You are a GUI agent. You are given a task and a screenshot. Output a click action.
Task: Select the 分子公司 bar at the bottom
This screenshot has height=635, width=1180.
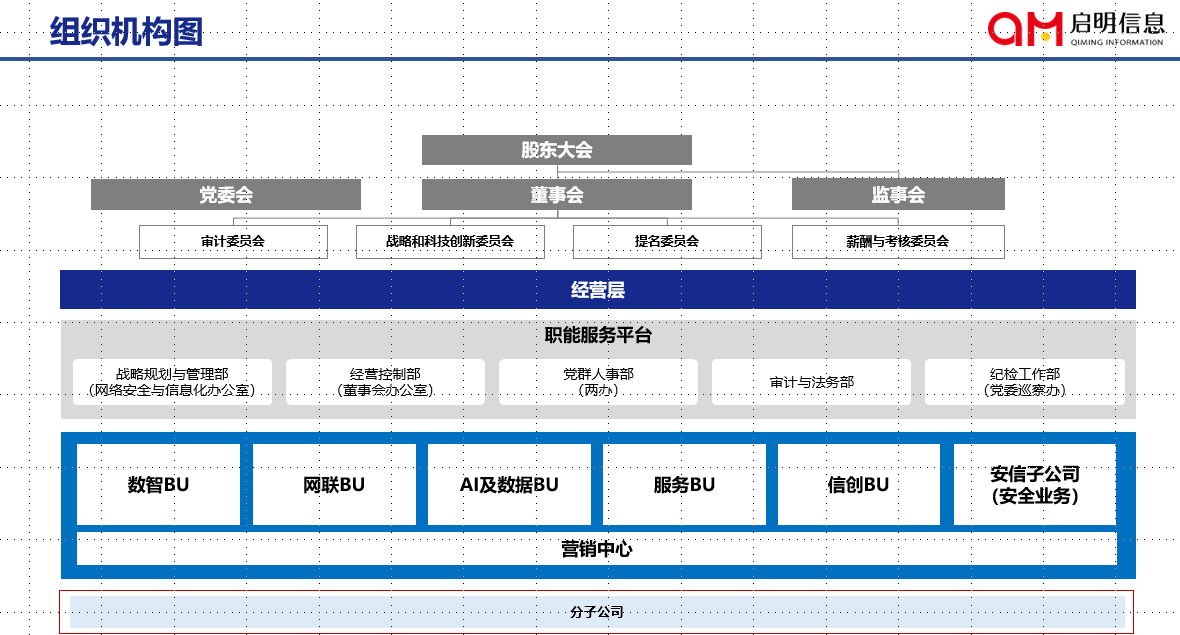[597, 612]
